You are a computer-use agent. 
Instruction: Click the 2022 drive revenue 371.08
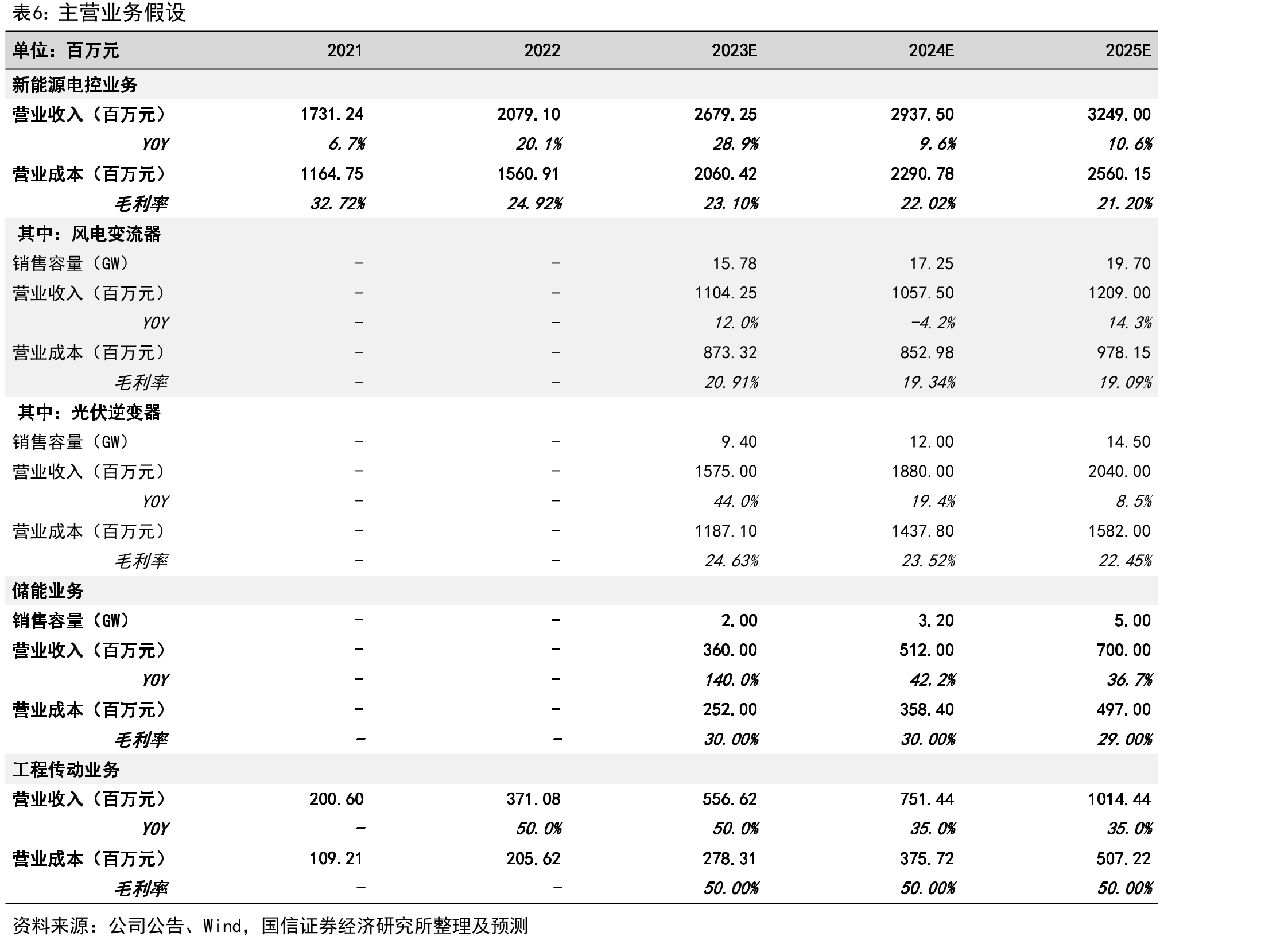(533, 799)
